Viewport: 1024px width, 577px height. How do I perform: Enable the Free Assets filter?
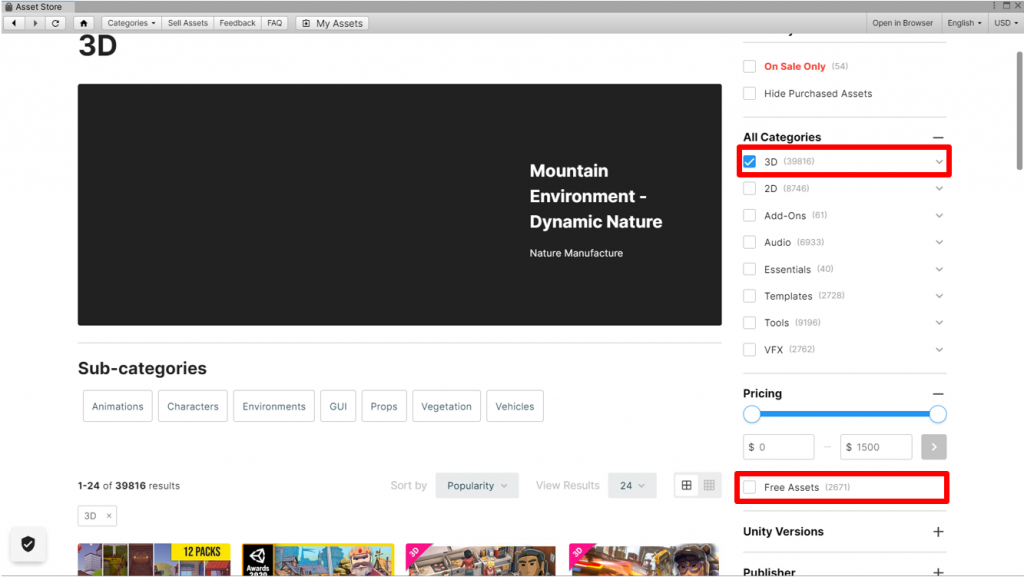coord(750,487)
